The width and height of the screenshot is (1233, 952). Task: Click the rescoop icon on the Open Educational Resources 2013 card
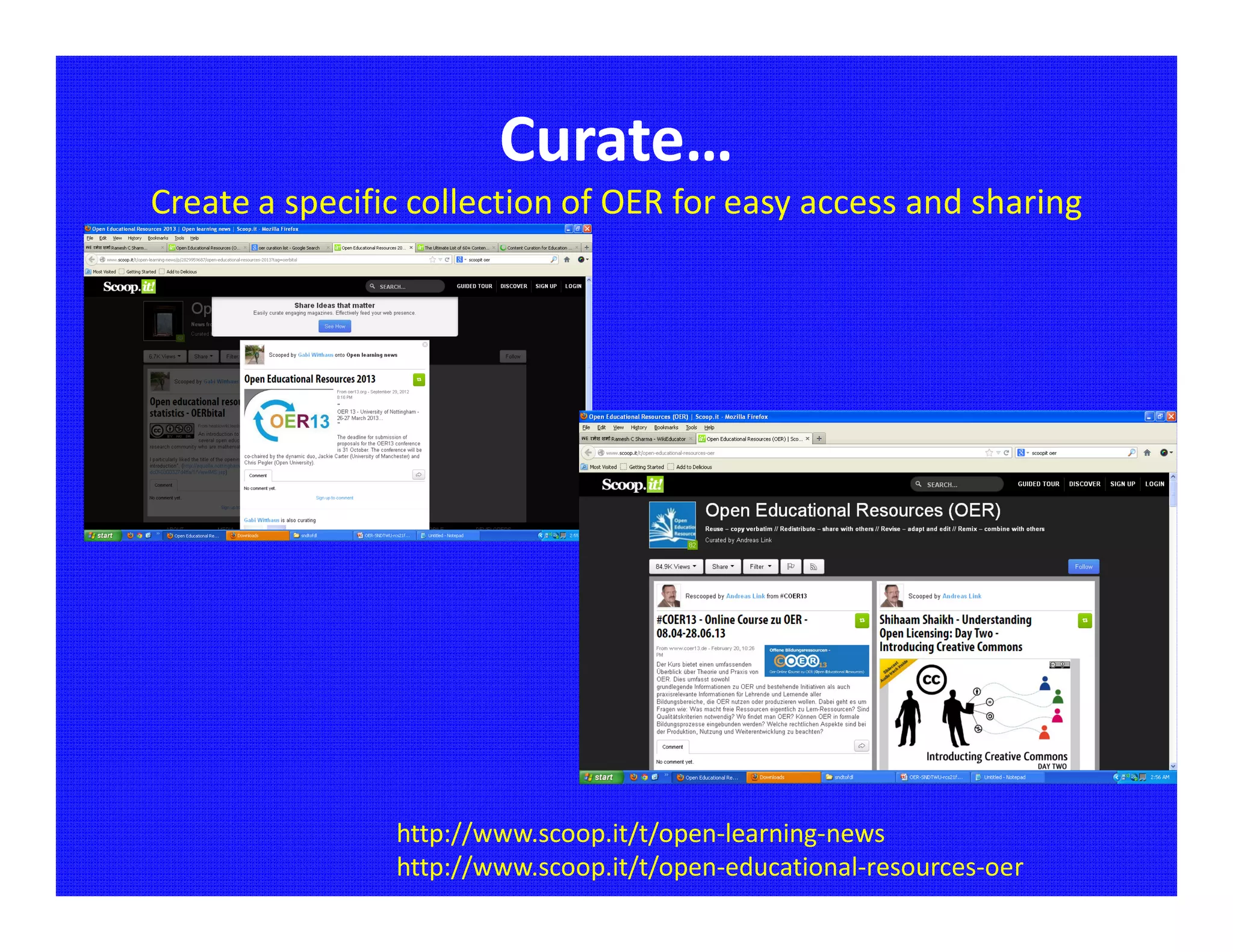click(418, 380)
